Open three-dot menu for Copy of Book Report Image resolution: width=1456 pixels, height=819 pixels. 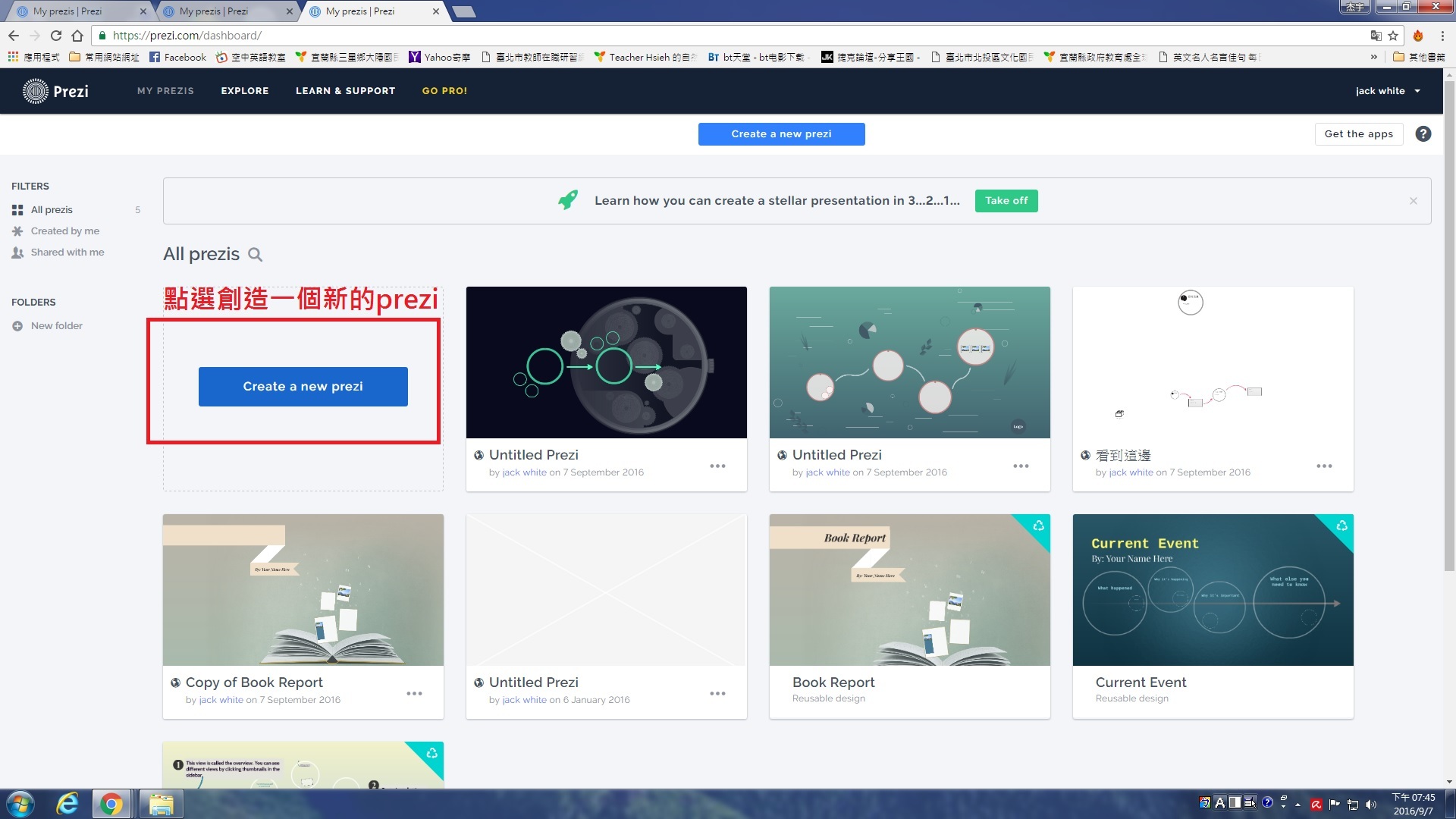click(414, 694)
